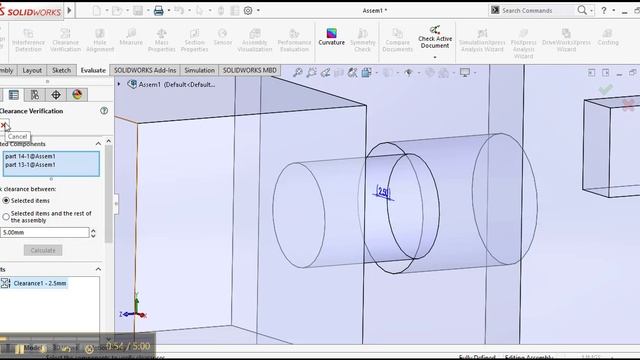Screen dimensions: 640x360
Task: Open Assembly Visualization
Action: (255, 40)
